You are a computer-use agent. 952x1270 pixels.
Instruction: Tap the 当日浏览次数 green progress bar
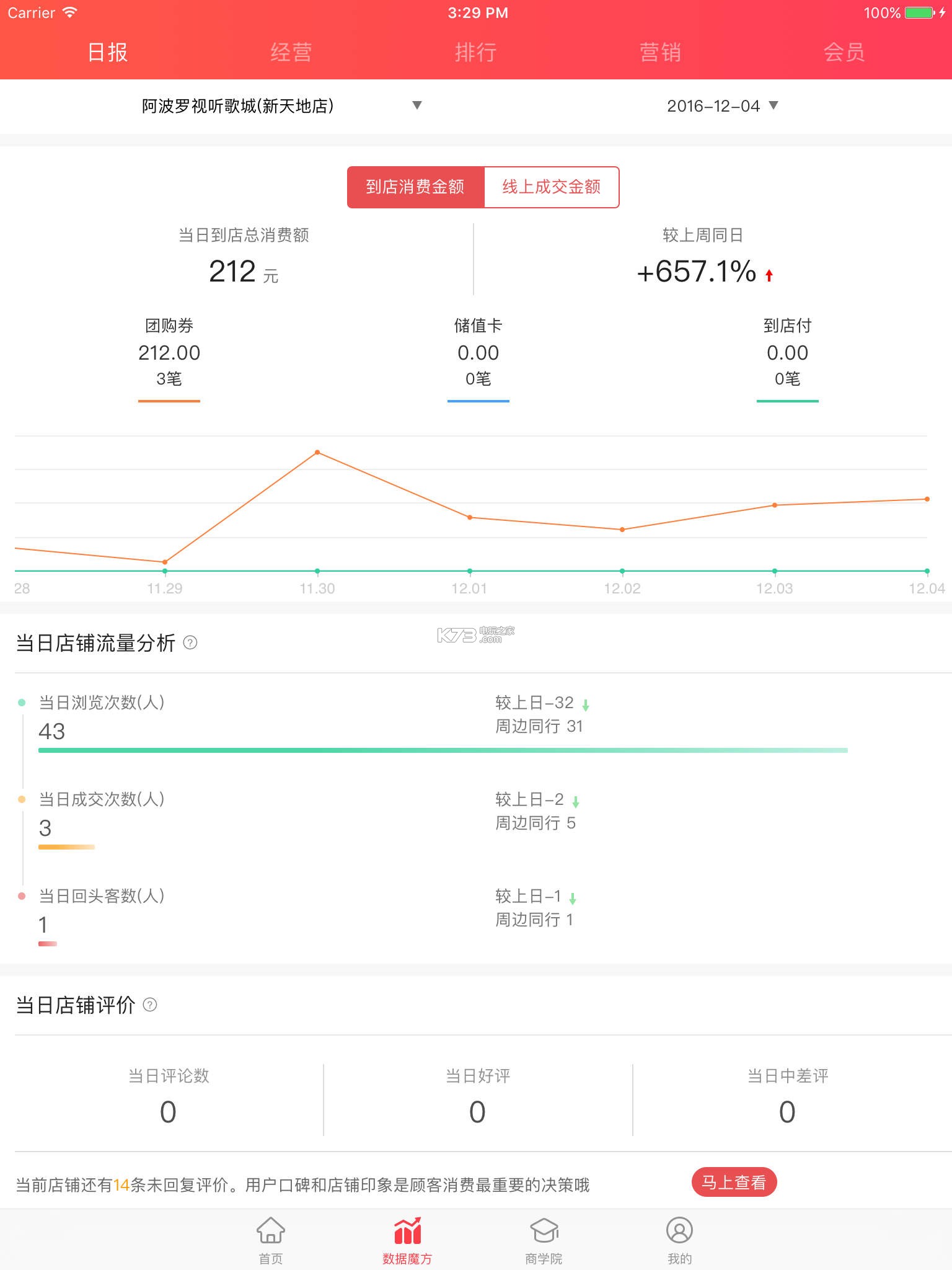(443, 750)
